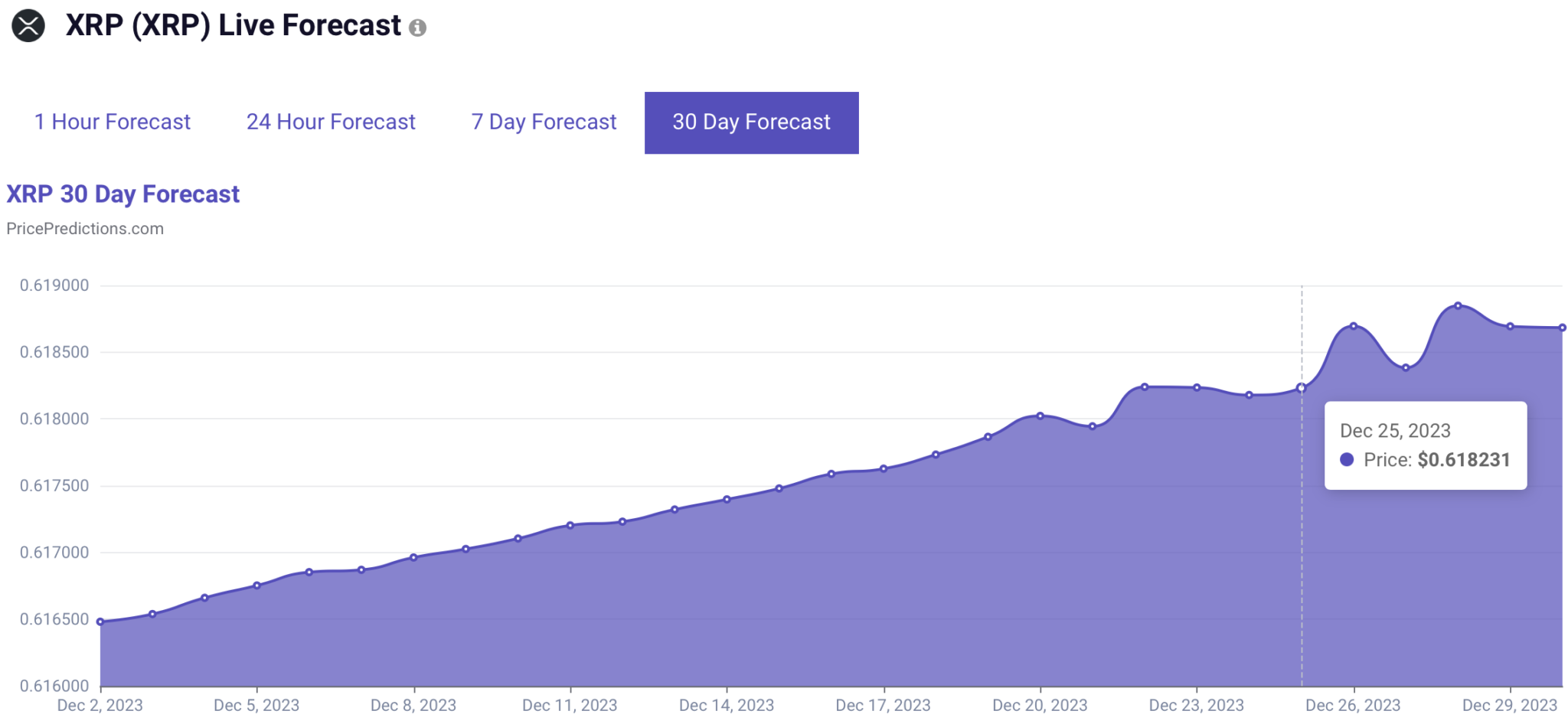The width and height of the screenshot is (1568, 724).
Task: Click the XRP (XRP) Live Forecast heading
Action: coord(234,26)
